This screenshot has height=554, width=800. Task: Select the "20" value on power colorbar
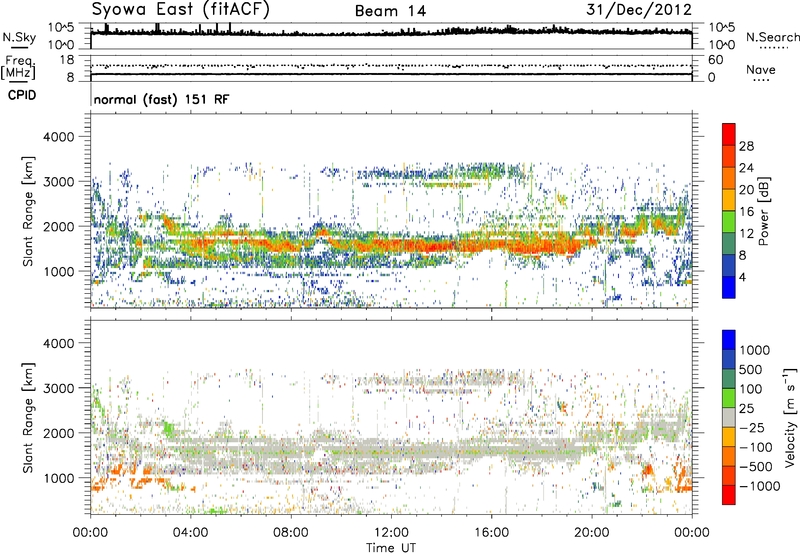746,190
